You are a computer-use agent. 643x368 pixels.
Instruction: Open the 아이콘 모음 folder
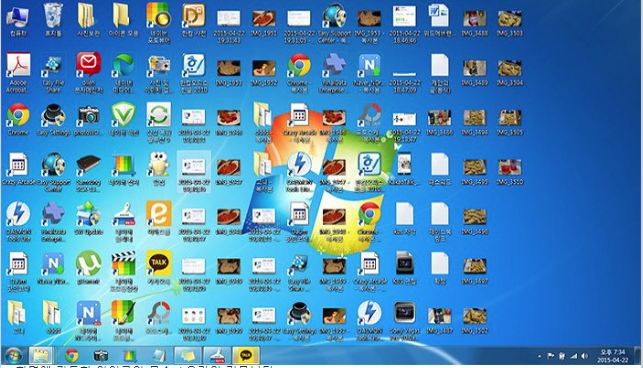pos(123,21)
